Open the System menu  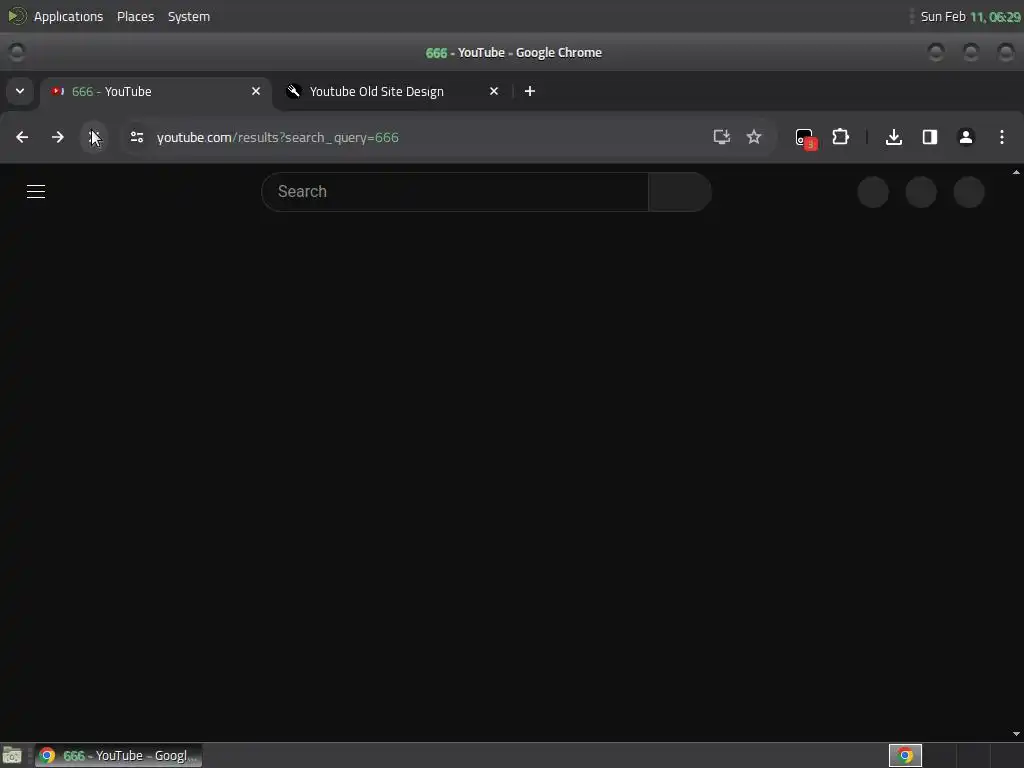click(x=189, y=16)
